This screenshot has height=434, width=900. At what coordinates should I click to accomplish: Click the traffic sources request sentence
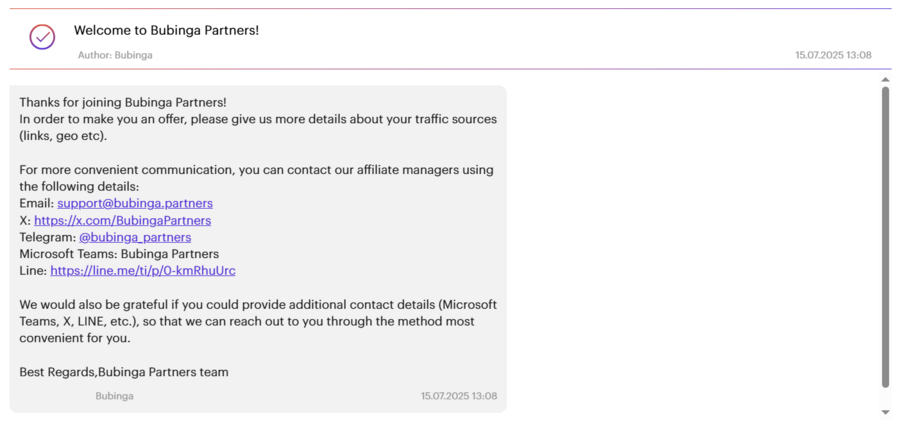pyautogui.click(x=258, y=128)
